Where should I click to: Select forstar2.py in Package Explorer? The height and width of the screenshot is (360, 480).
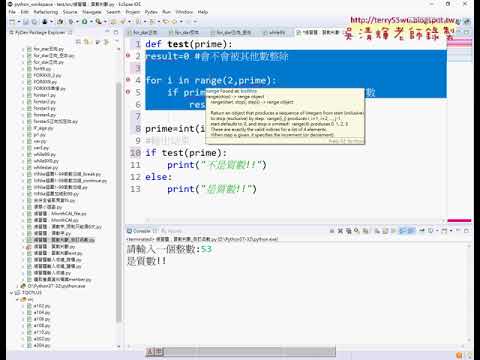point(44,102)
